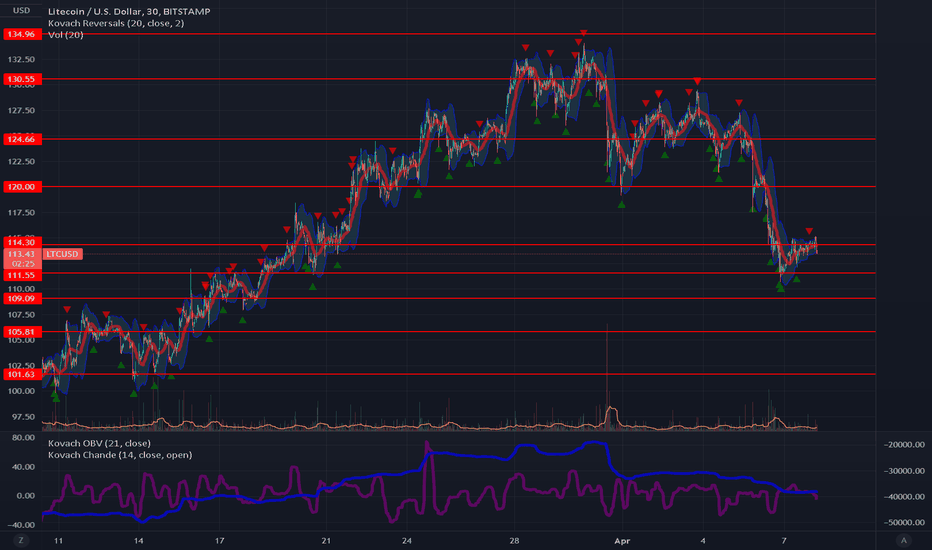Click the 4 date label after Apr
Image resolution: width=932 pixels, height=550 pixels.
[x=703, y=540]
